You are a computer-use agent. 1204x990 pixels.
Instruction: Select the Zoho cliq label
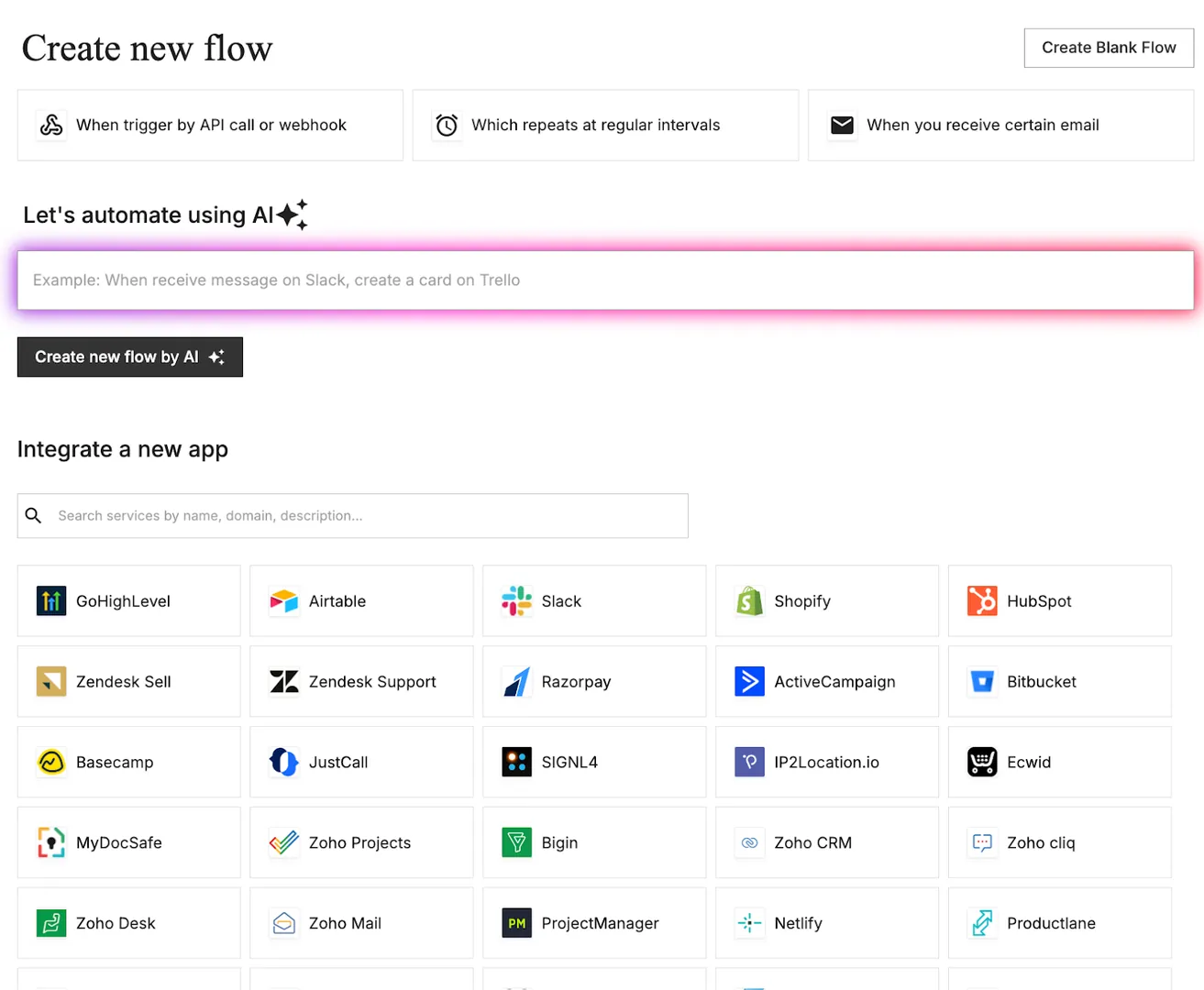[1041, 843]
